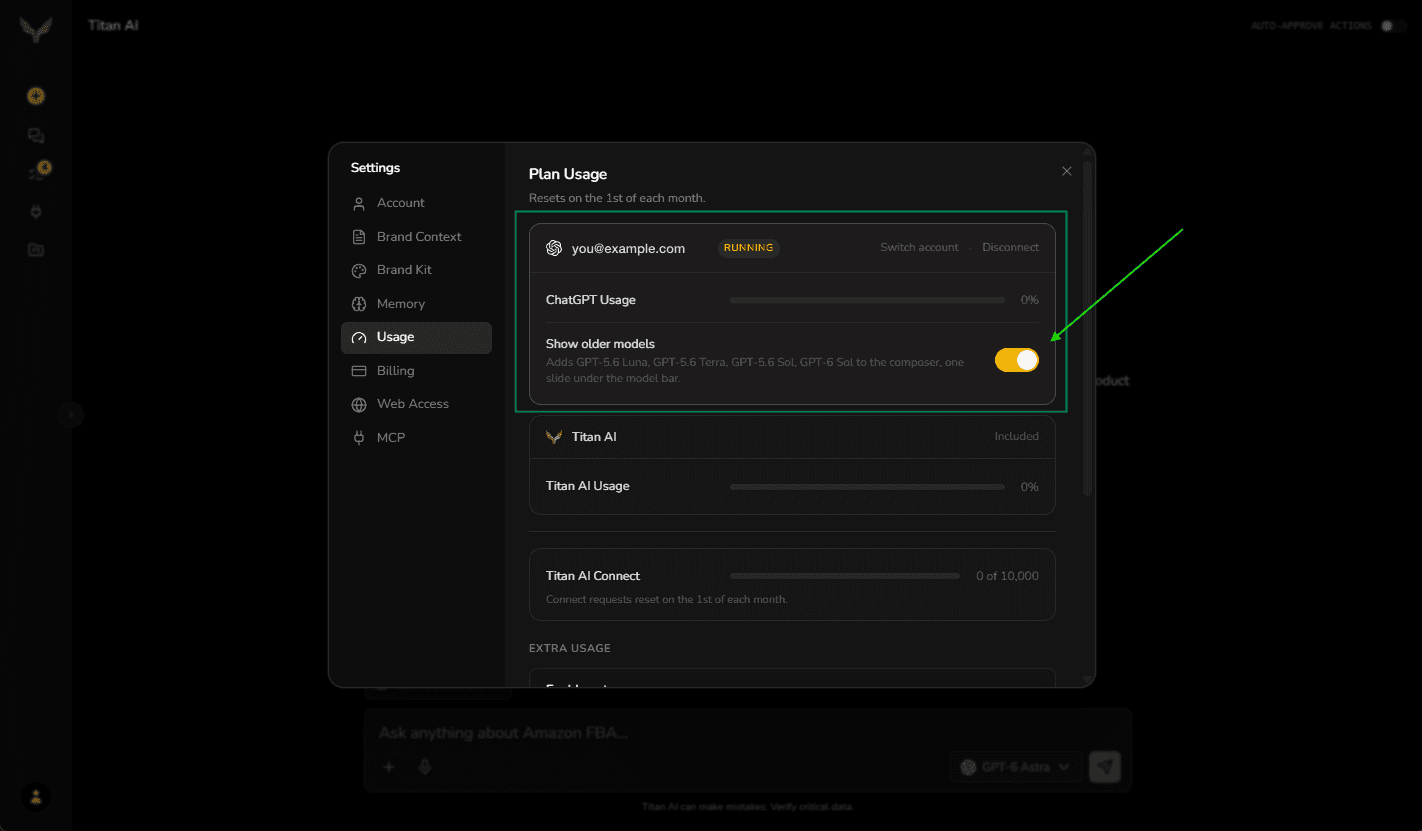This screenshot has width=1422, height=831.
Task: Click Switch account link
Action: (x=919, y=247)
